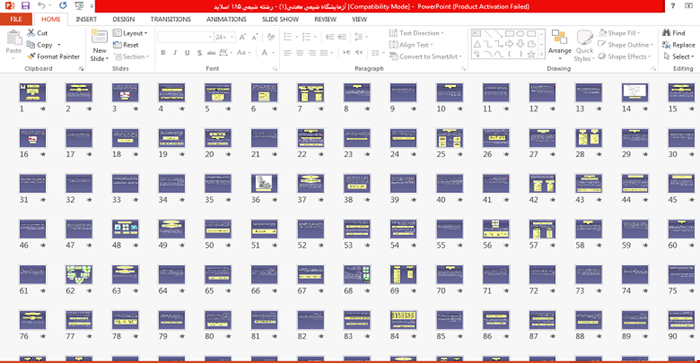Expand the font size combo box

tap(232, 37)
